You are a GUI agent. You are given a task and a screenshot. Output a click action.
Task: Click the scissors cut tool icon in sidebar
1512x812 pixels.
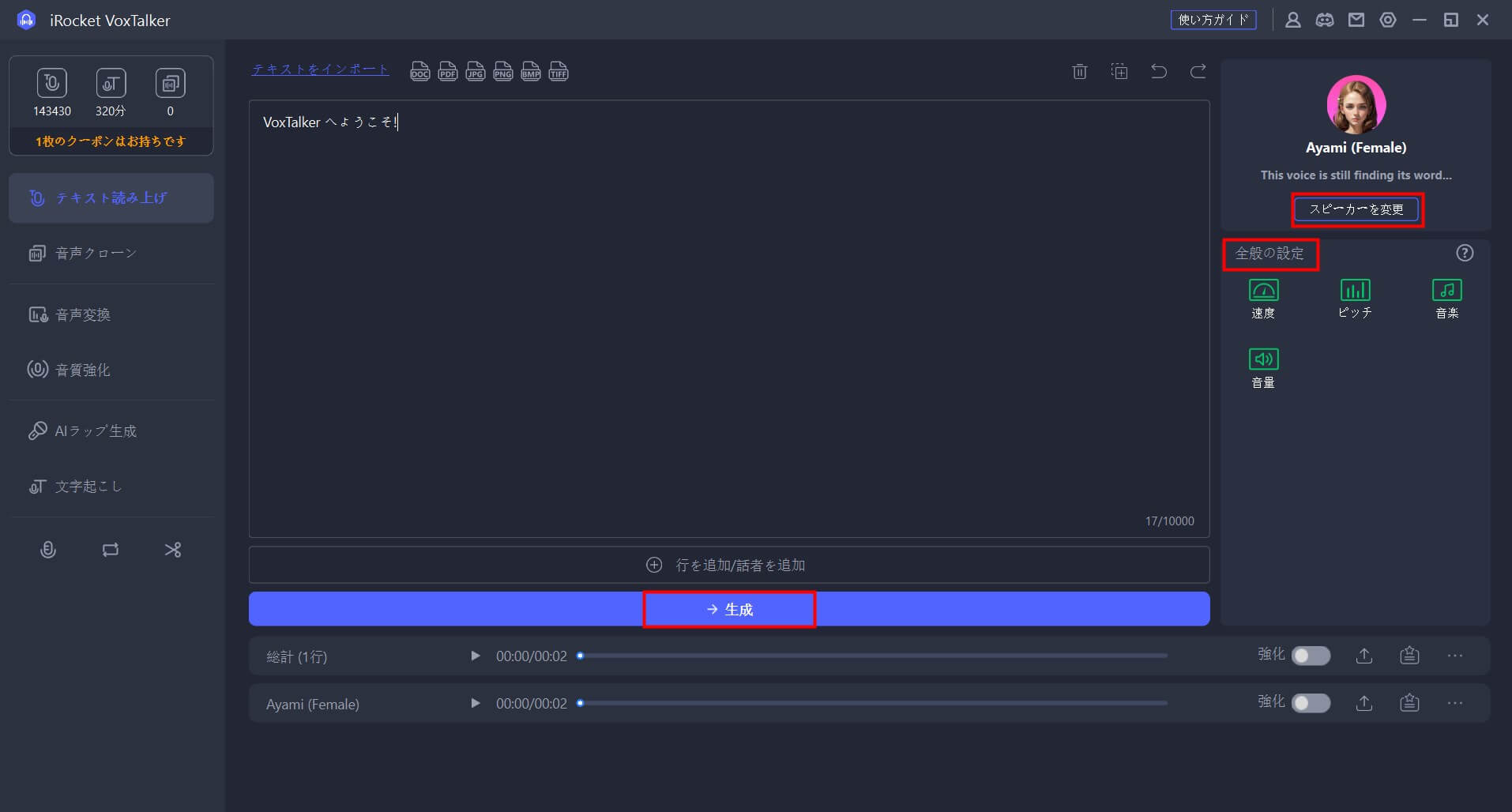click(173, 550)
